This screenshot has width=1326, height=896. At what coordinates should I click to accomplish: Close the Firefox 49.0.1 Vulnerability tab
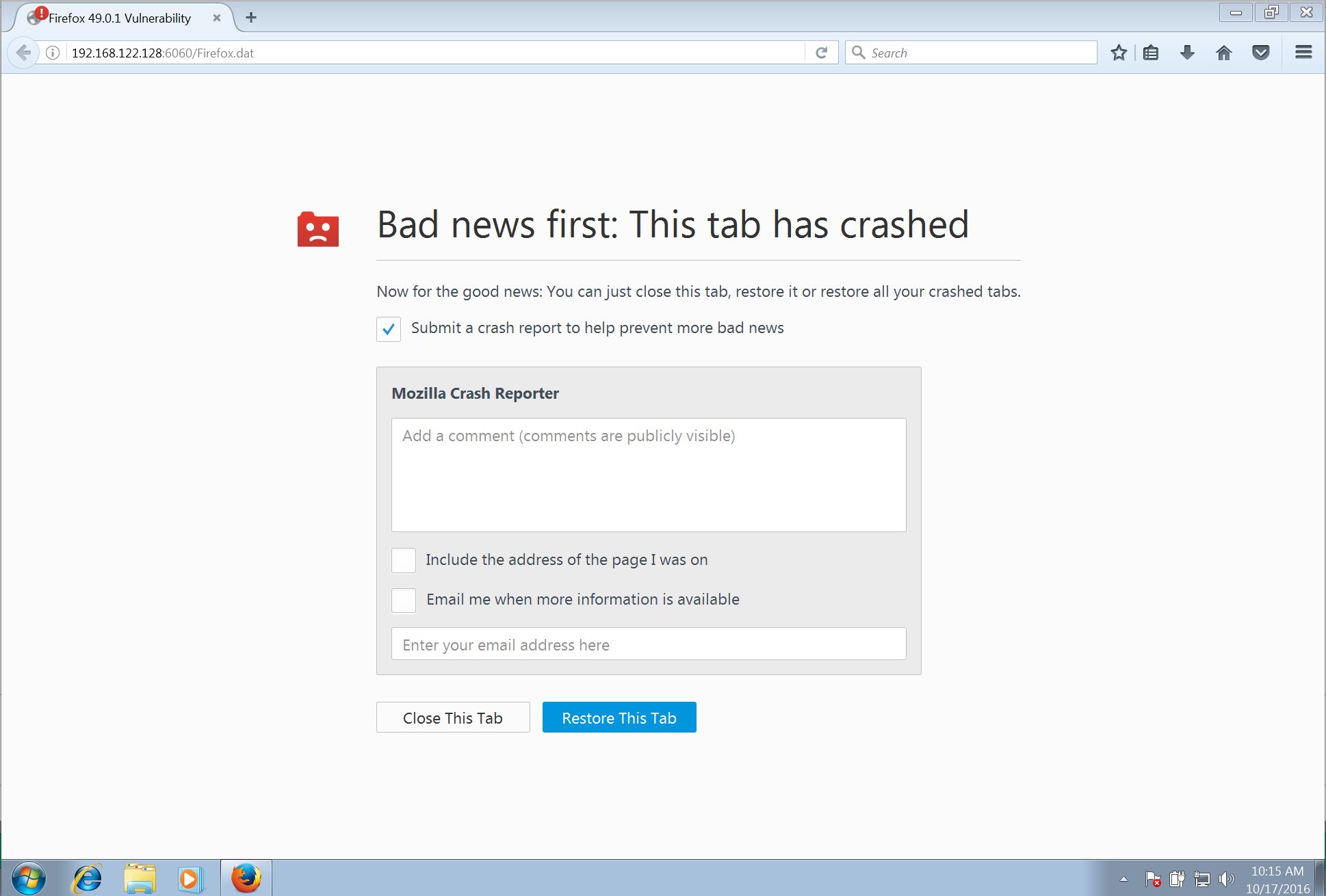pos(216,18)
